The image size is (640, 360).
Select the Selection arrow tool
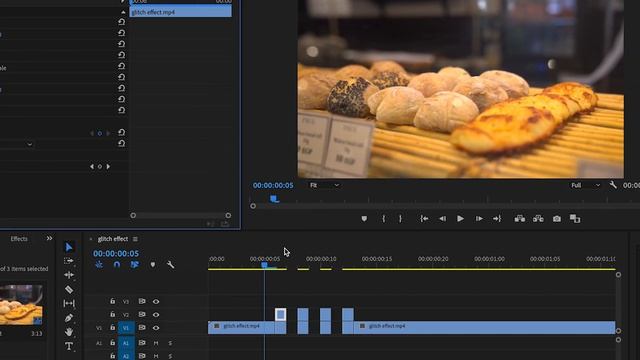point(69,247)
